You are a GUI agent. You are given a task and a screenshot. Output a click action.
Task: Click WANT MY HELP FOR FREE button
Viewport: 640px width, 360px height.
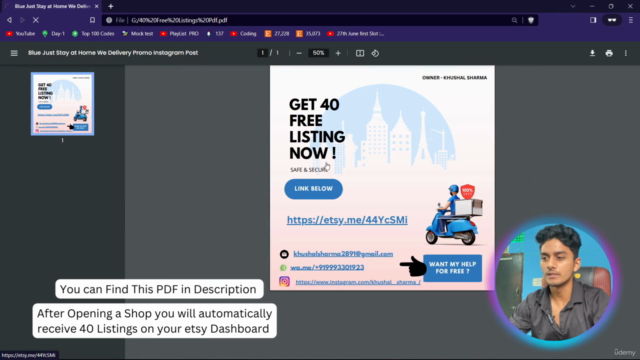tap(452, 268)
